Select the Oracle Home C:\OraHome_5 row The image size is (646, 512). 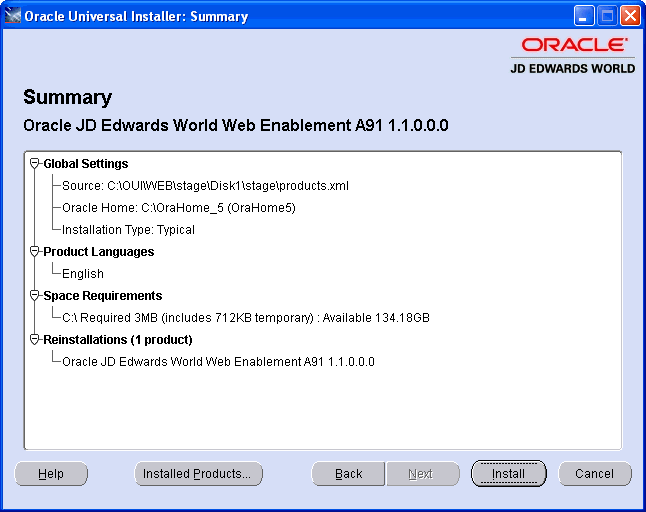(179, 208)
